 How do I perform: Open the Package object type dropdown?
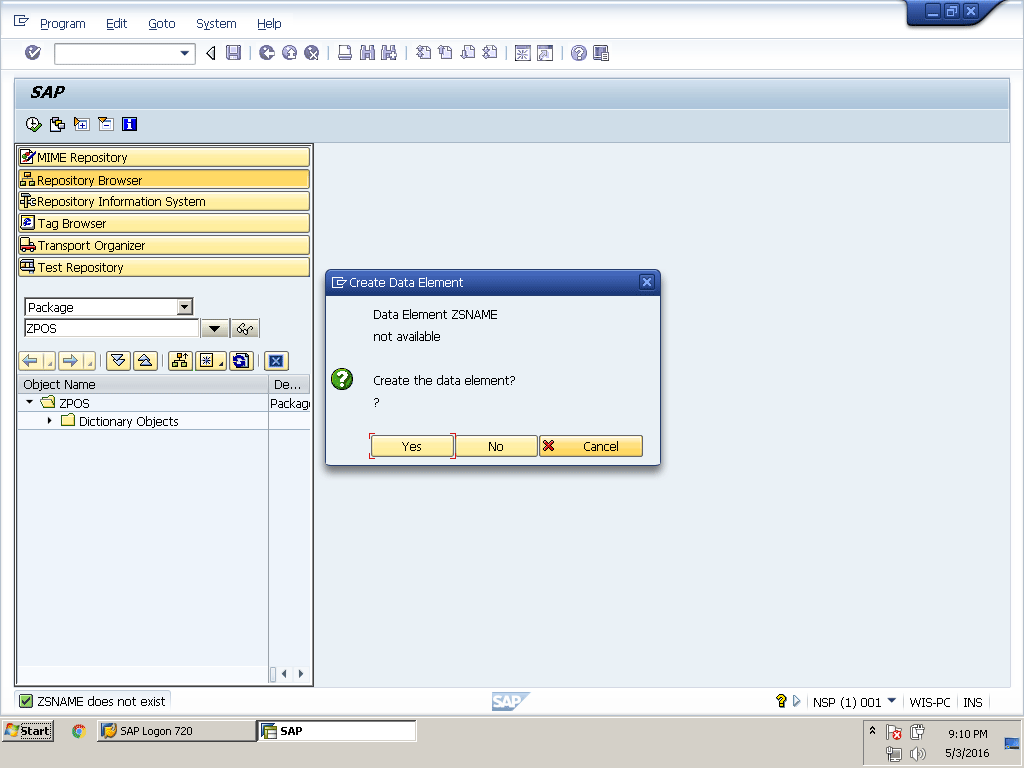(x=184, y=307)
